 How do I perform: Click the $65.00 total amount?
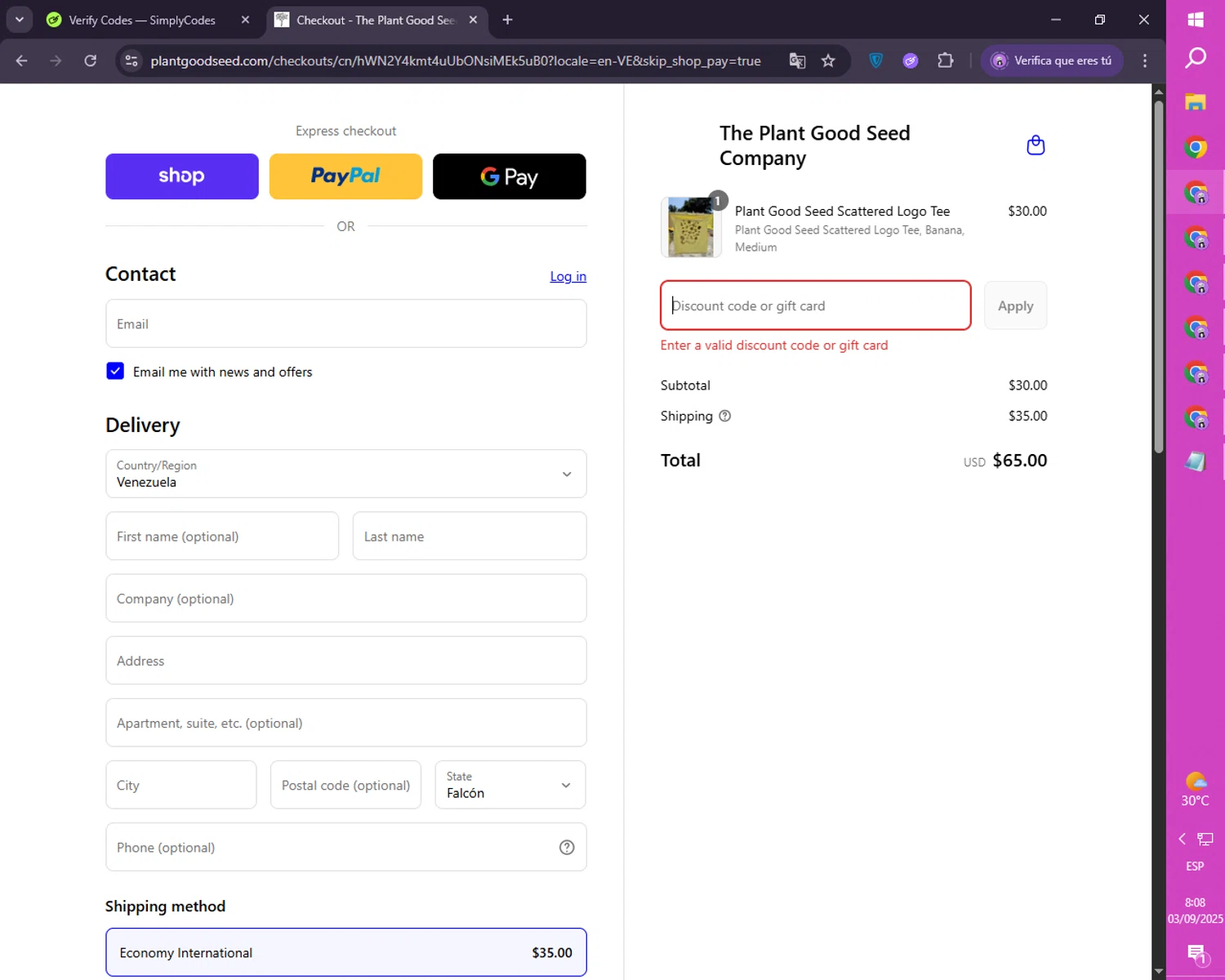coord(1020,460)
